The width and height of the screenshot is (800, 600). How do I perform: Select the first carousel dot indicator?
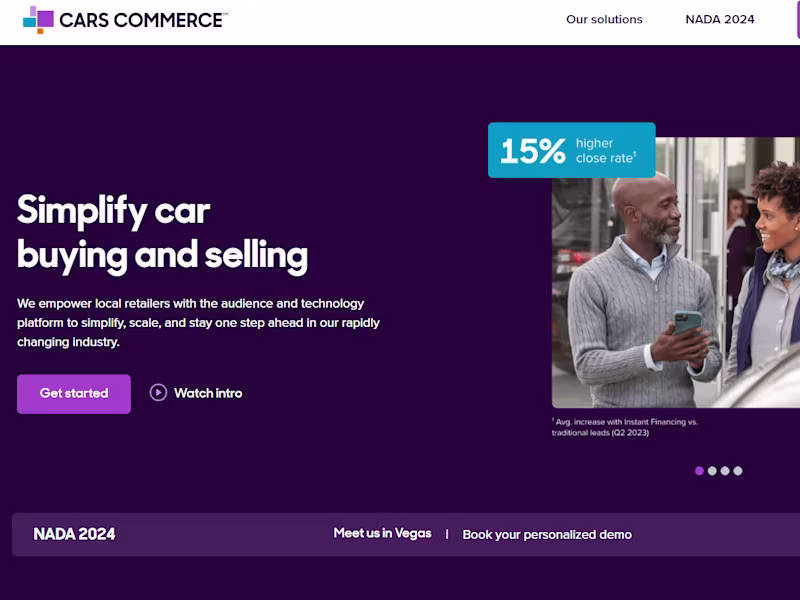point(699,471)
